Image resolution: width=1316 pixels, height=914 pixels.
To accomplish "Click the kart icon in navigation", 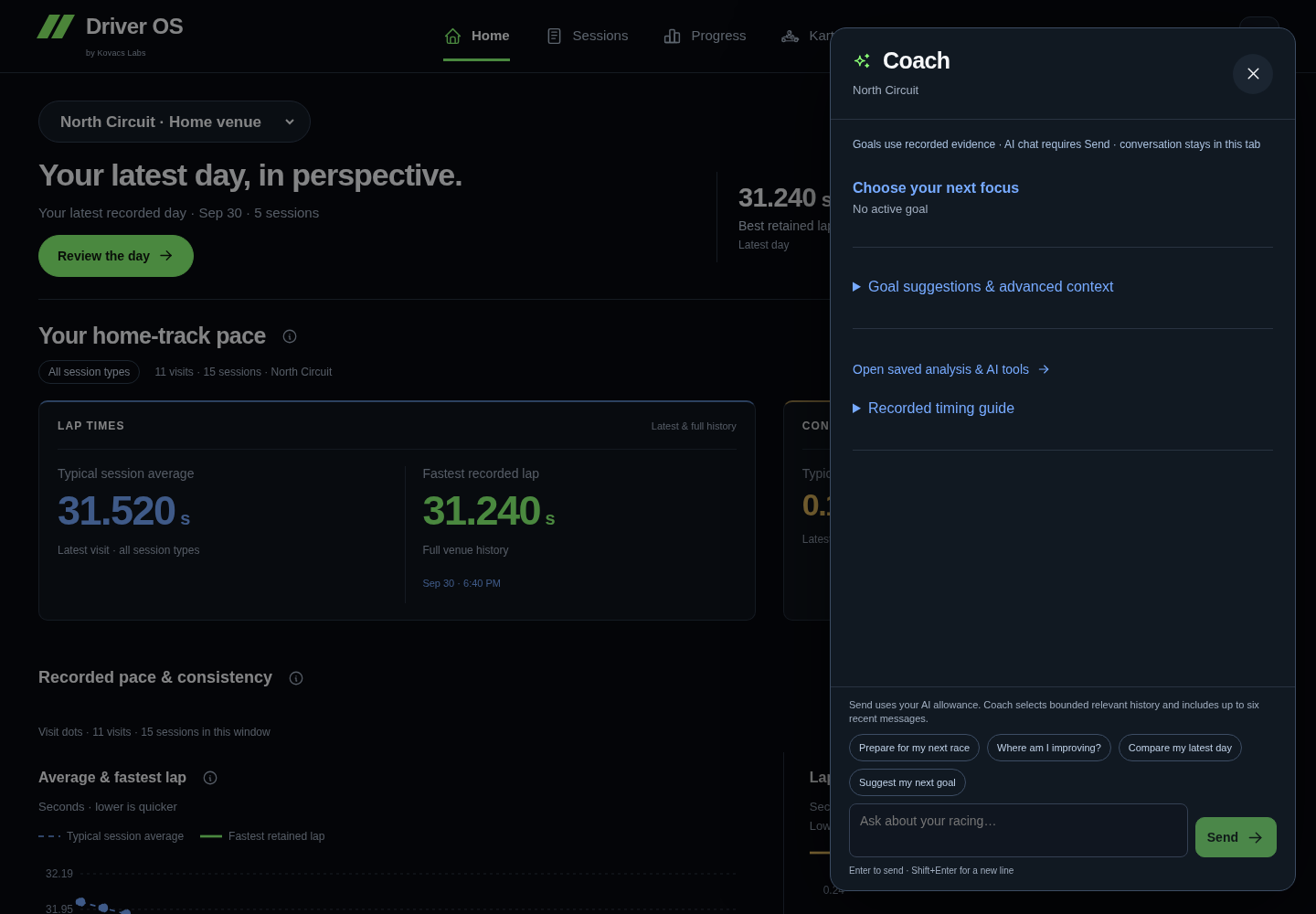I will (791, 36).
